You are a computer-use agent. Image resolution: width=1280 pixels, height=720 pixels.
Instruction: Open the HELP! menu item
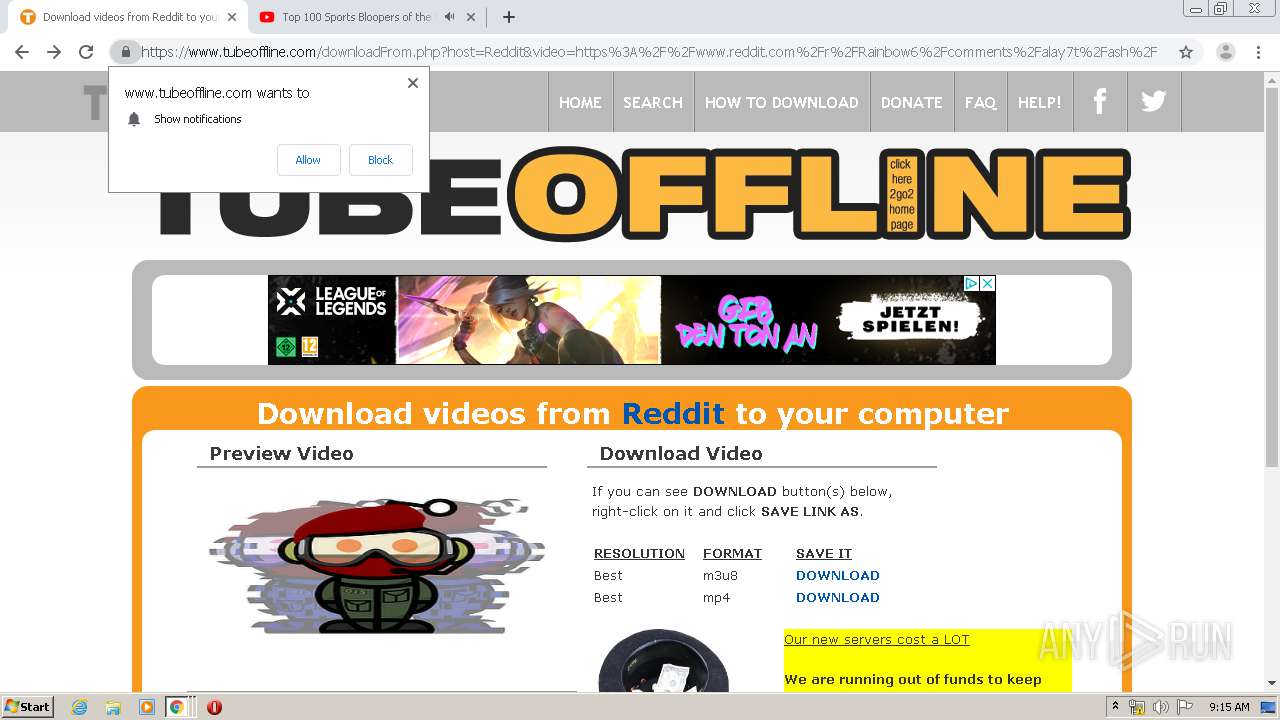click(1040, 102)
